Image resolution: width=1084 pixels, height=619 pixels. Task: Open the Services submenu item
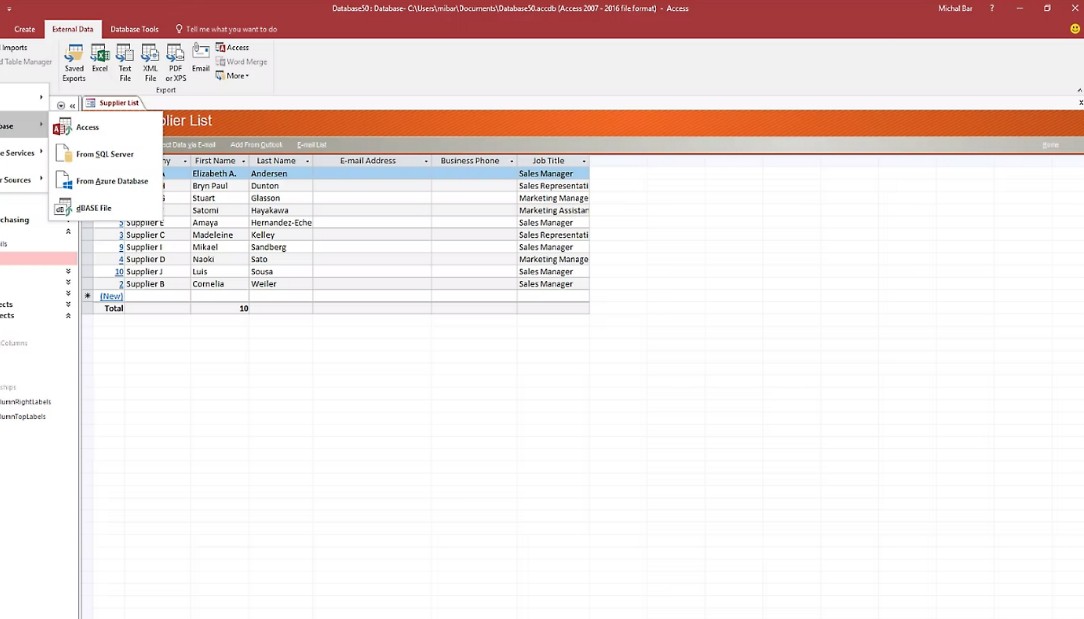(x=22, y=153)
